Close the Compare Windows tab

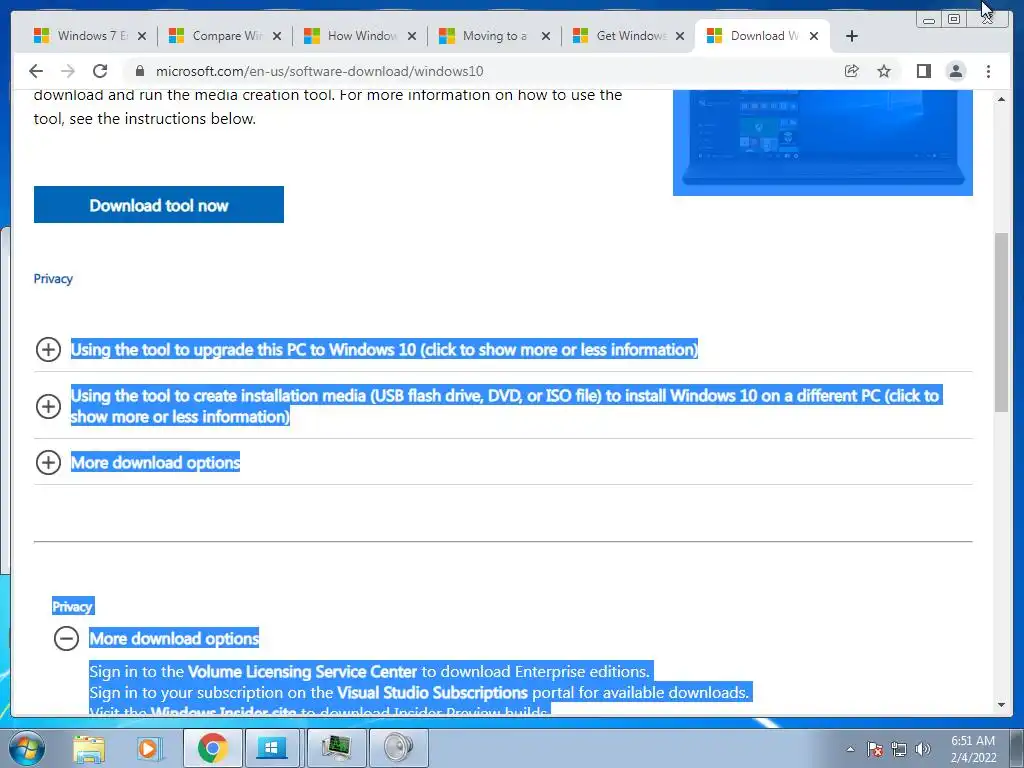pos(277,36)
